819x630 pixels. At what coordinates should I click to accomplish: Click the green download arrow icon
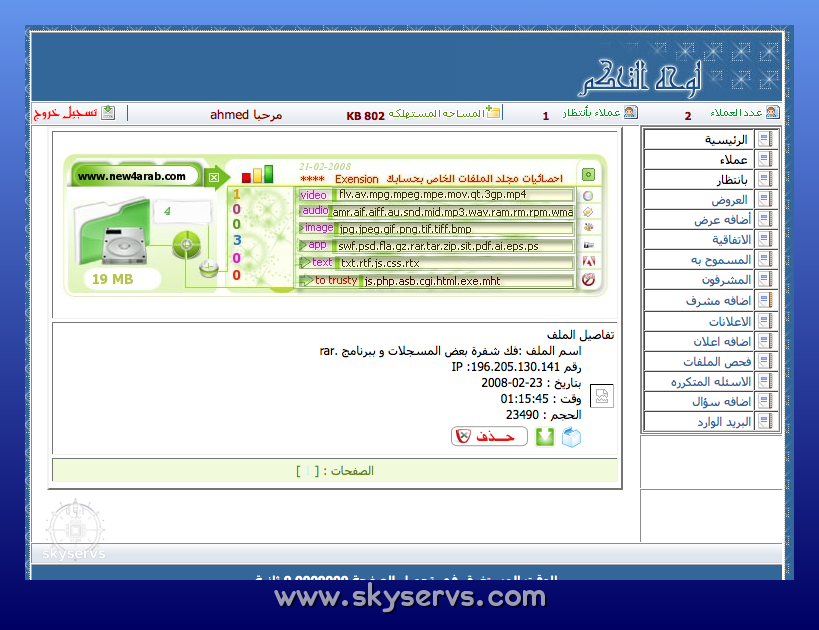pyautogui.click(x=545, y=436)
